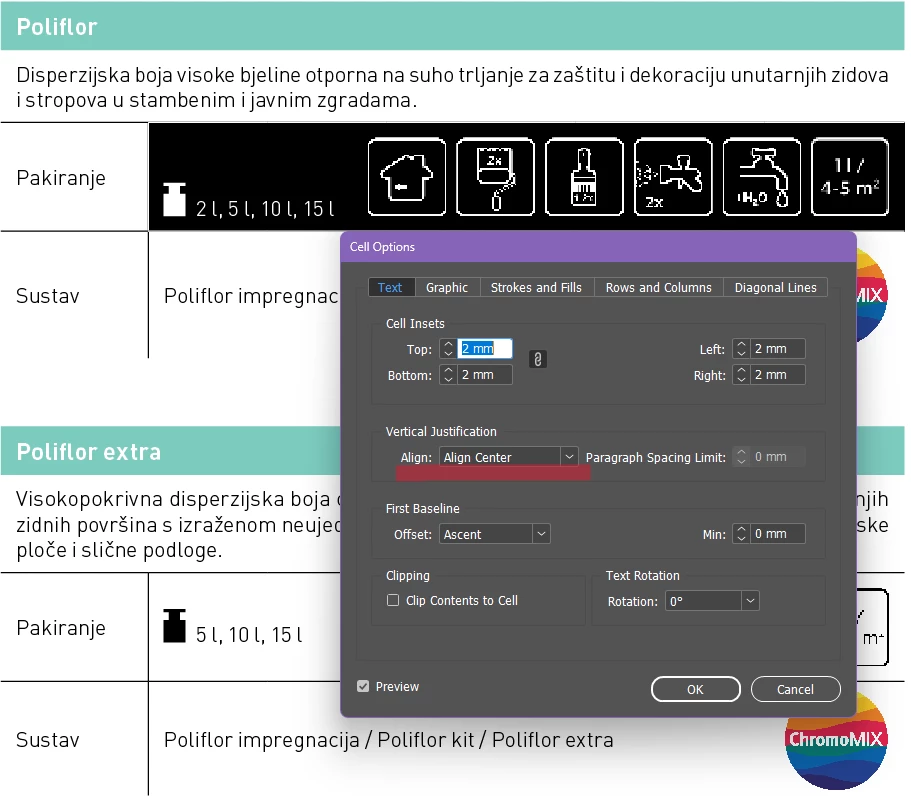
Task: Click the First Baseline Min stepper arrows
Action: pyautogui.click(x=741, y=534)
